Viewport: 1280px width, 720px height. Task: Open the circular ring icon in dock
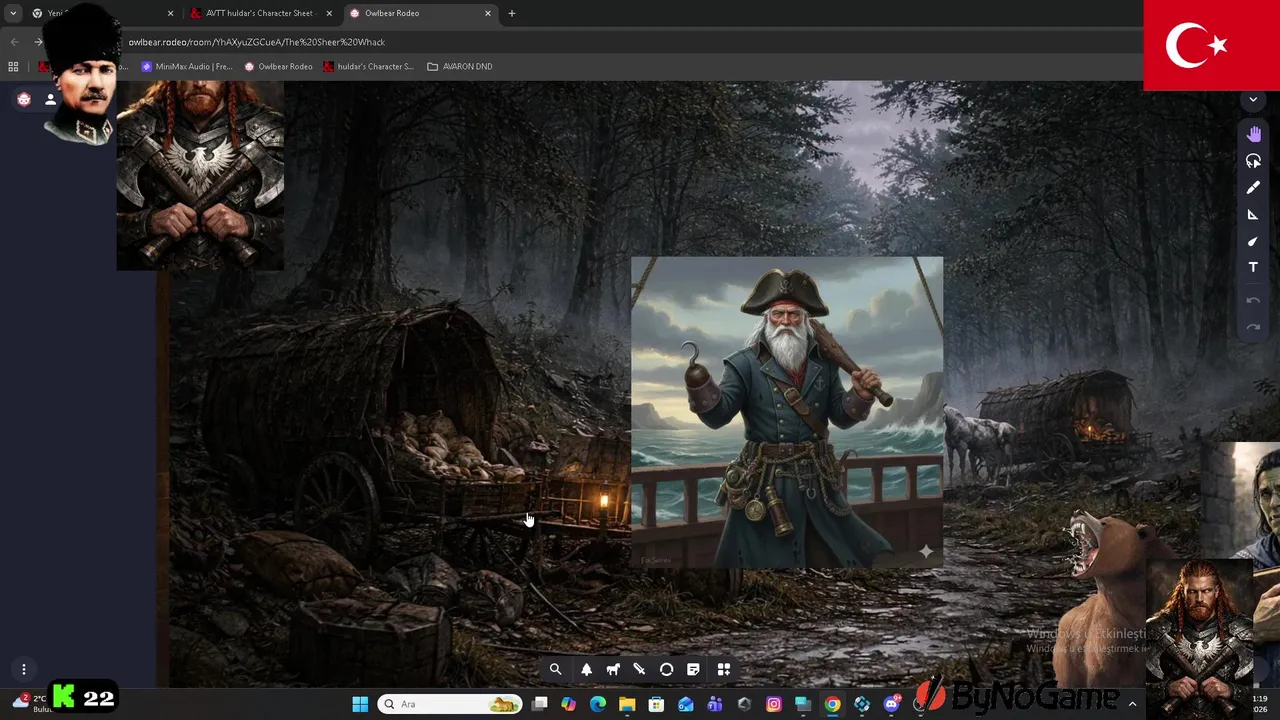pos(666,670)
